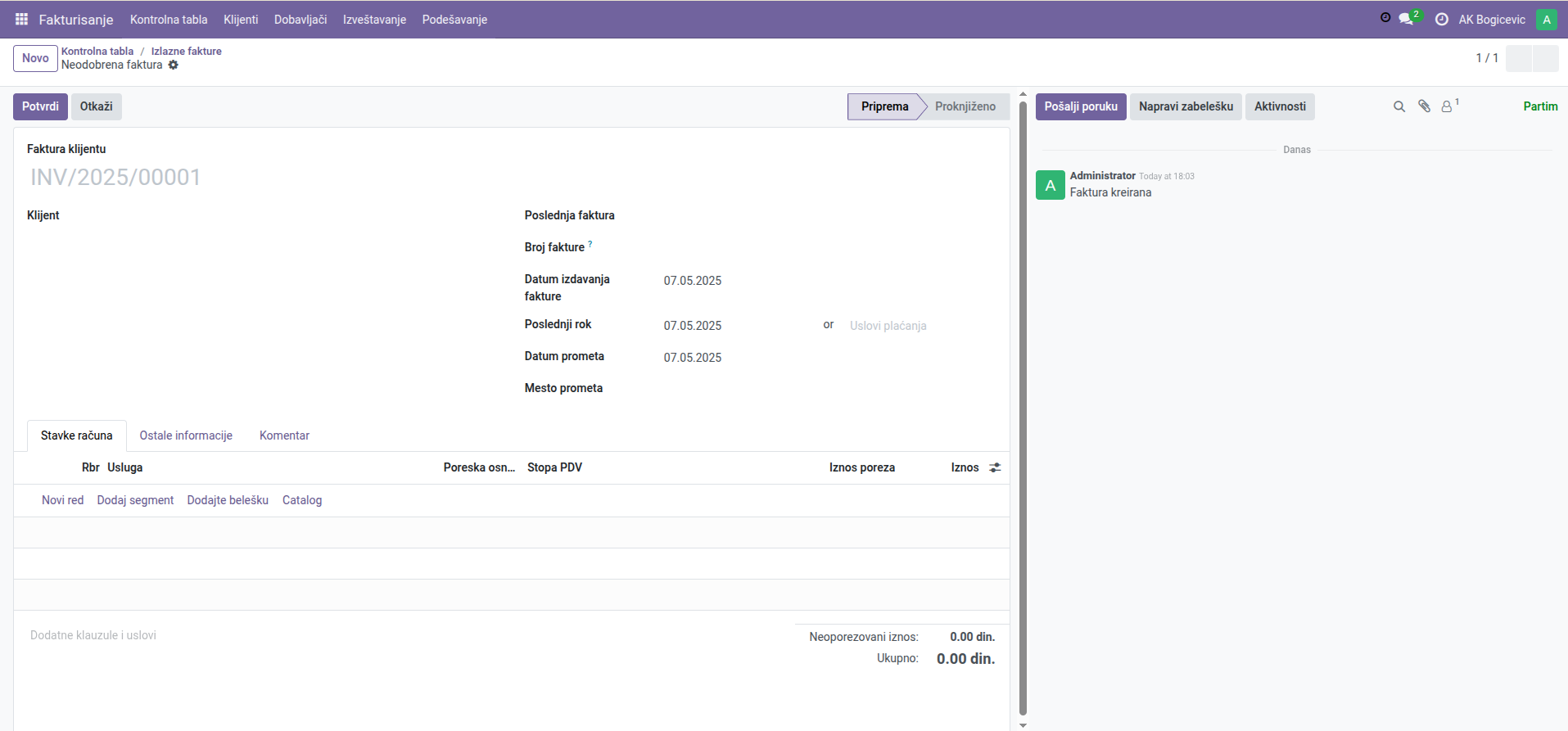Click the vertical scrollbar of the invoice form
Image resolution: width=1568 pixels, height=731 pixels.
(x=1023, y=409)
